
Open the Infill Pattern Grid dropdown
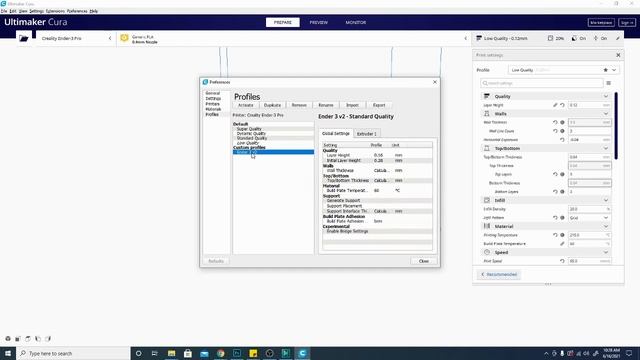(x=589, y=218)
